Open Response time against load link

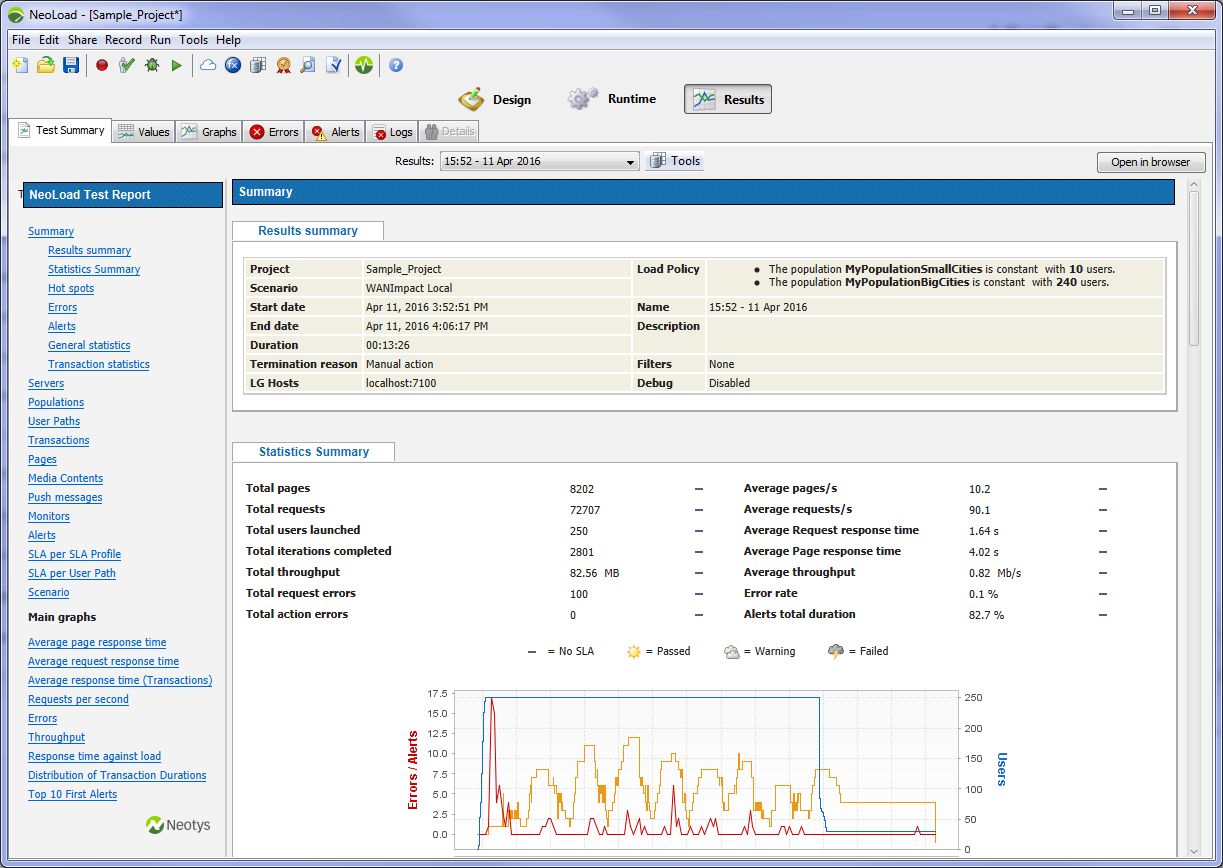click(x=94, y=756)
